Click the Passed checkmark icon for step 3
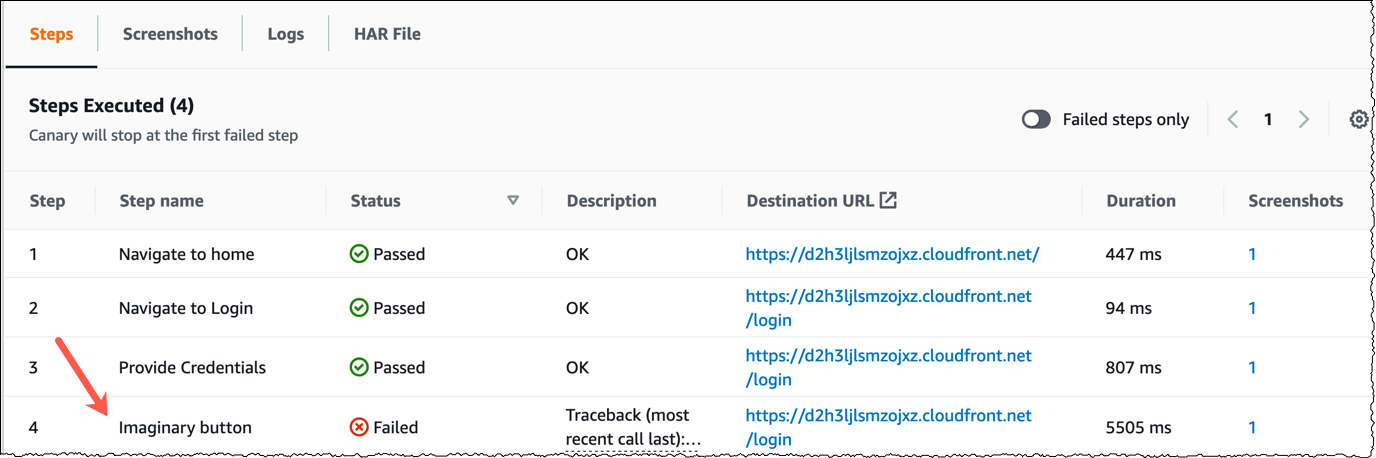This screenshot has height=458, width=1376. pyautogui.click(x=359, y=367)
